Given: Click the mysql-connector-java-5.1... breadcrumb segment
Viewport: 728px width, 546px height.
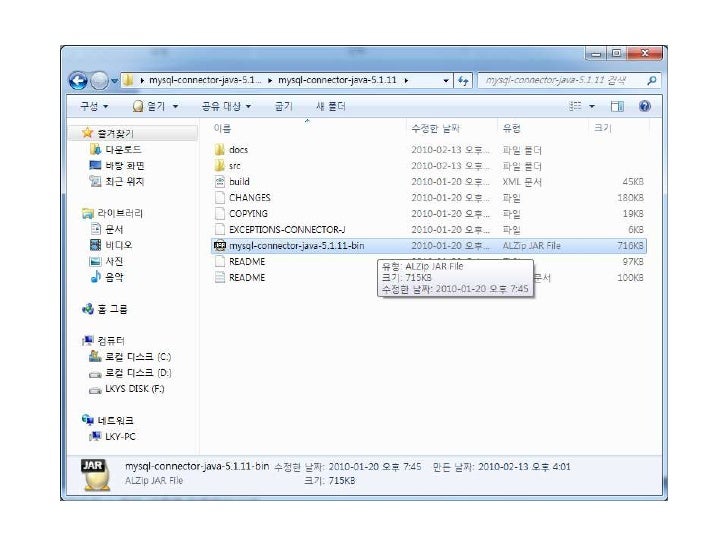Looking at the screenshot, I should pyautogui.click(x=205, y=80).
